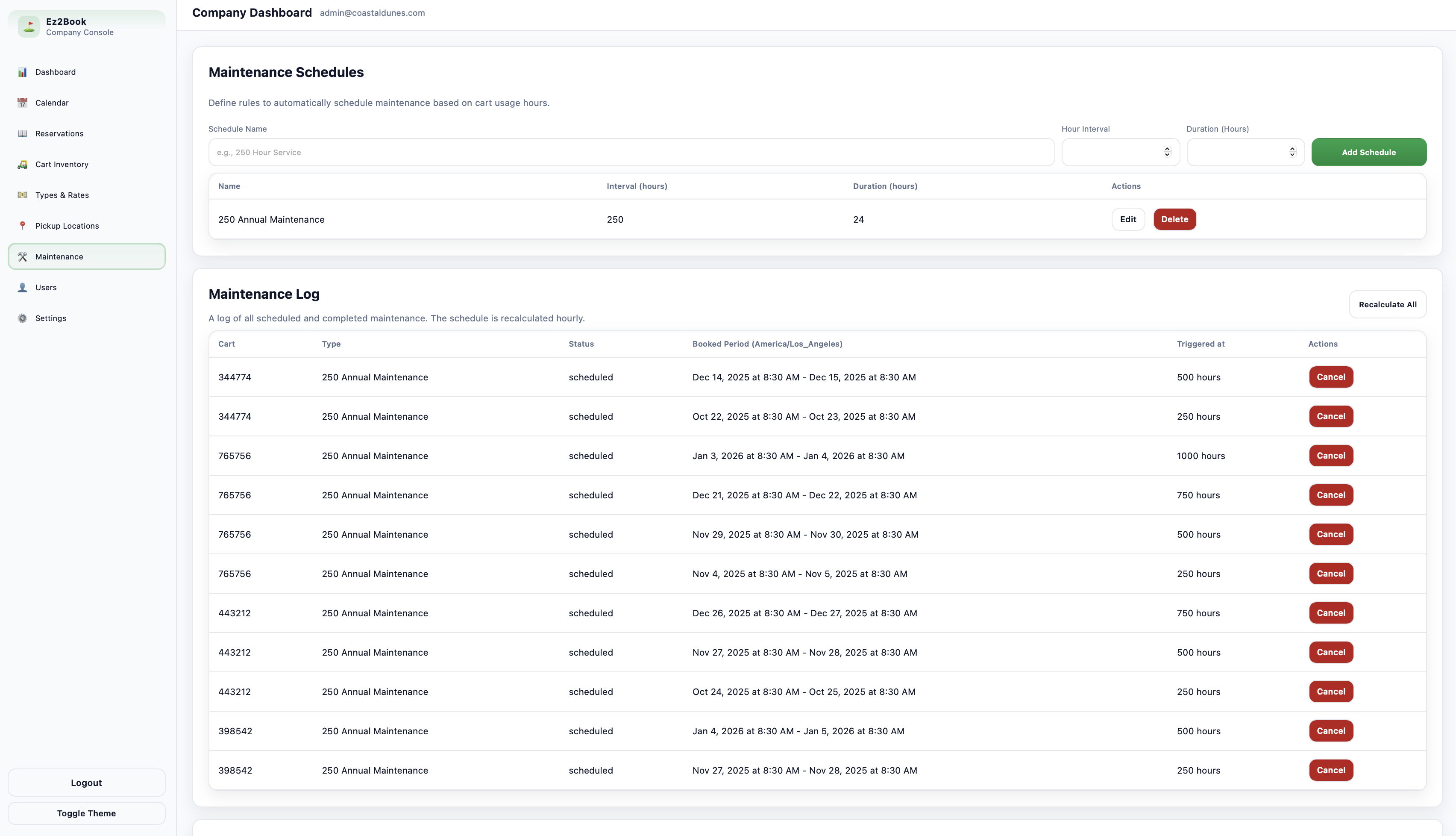Click the Settings gear icon
The height and width of the screenshot is (836, 1456).
click(x=22, y=319)
